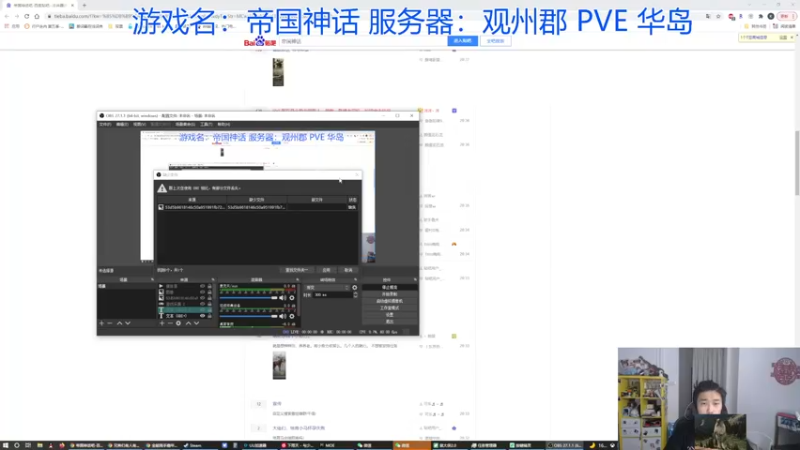Image resolution: width=800 pixels, height=450 pixels.
Task: Add a new scene with the plus icon
Action: pyautogui.click(x=102, y=323)
